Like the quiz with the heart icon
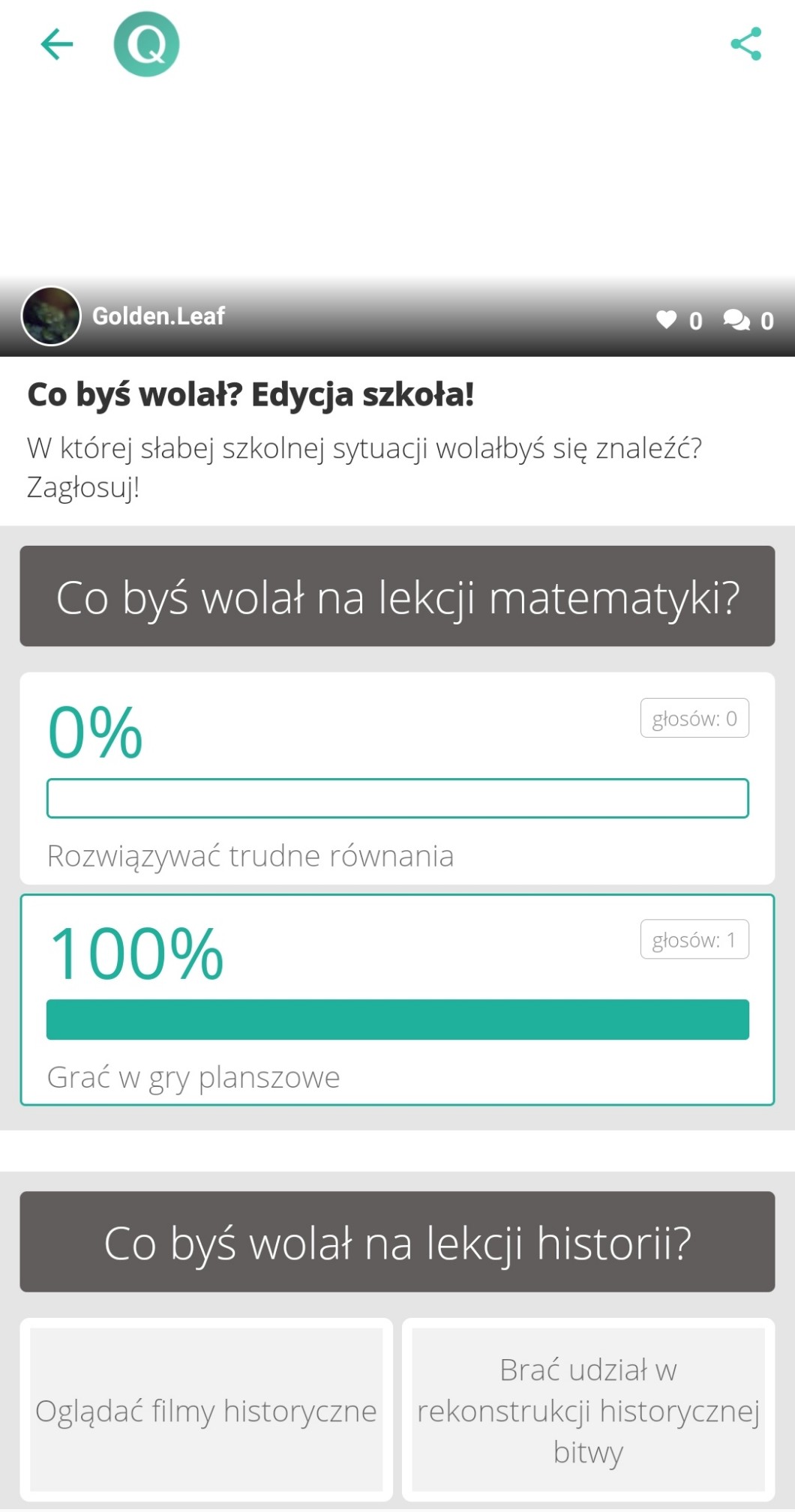This screenshot has width=795, height=1512. pos(666,320)
